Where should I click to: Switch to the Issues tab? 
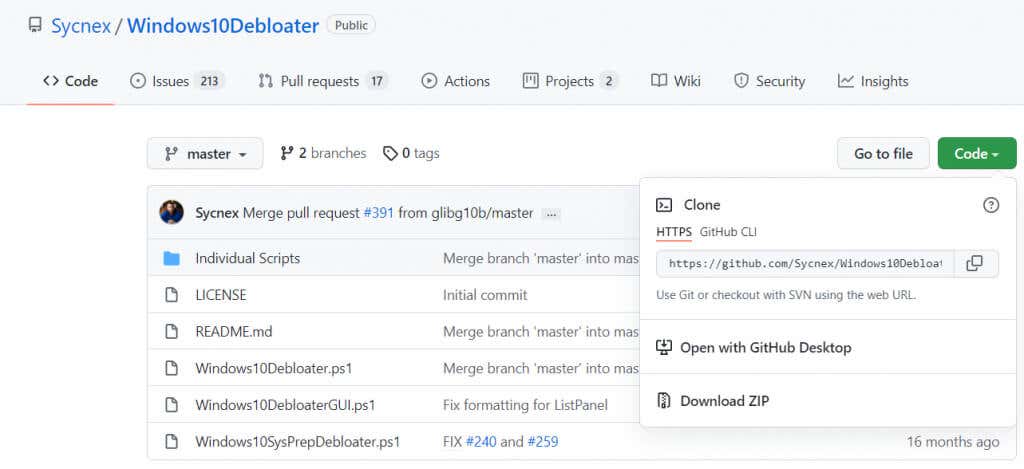[178, 81]
